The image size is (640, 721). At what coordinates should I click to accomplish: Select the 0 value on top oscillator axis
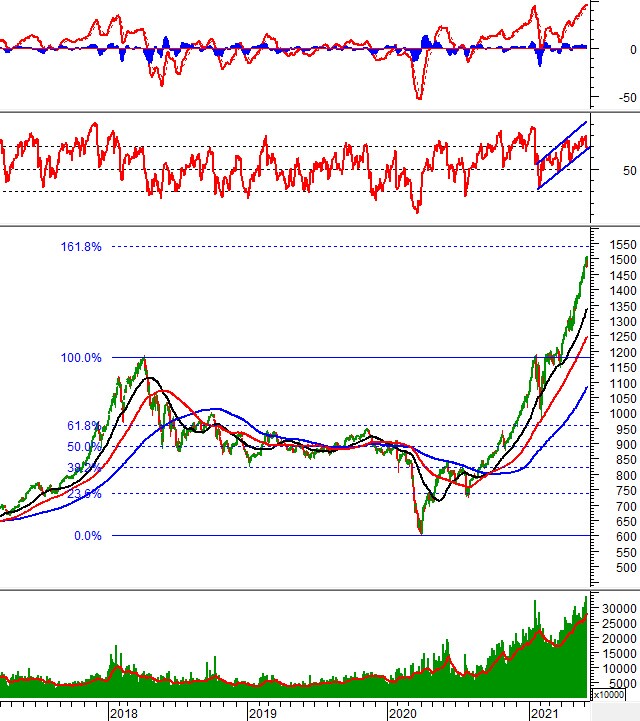coord(634,49)
